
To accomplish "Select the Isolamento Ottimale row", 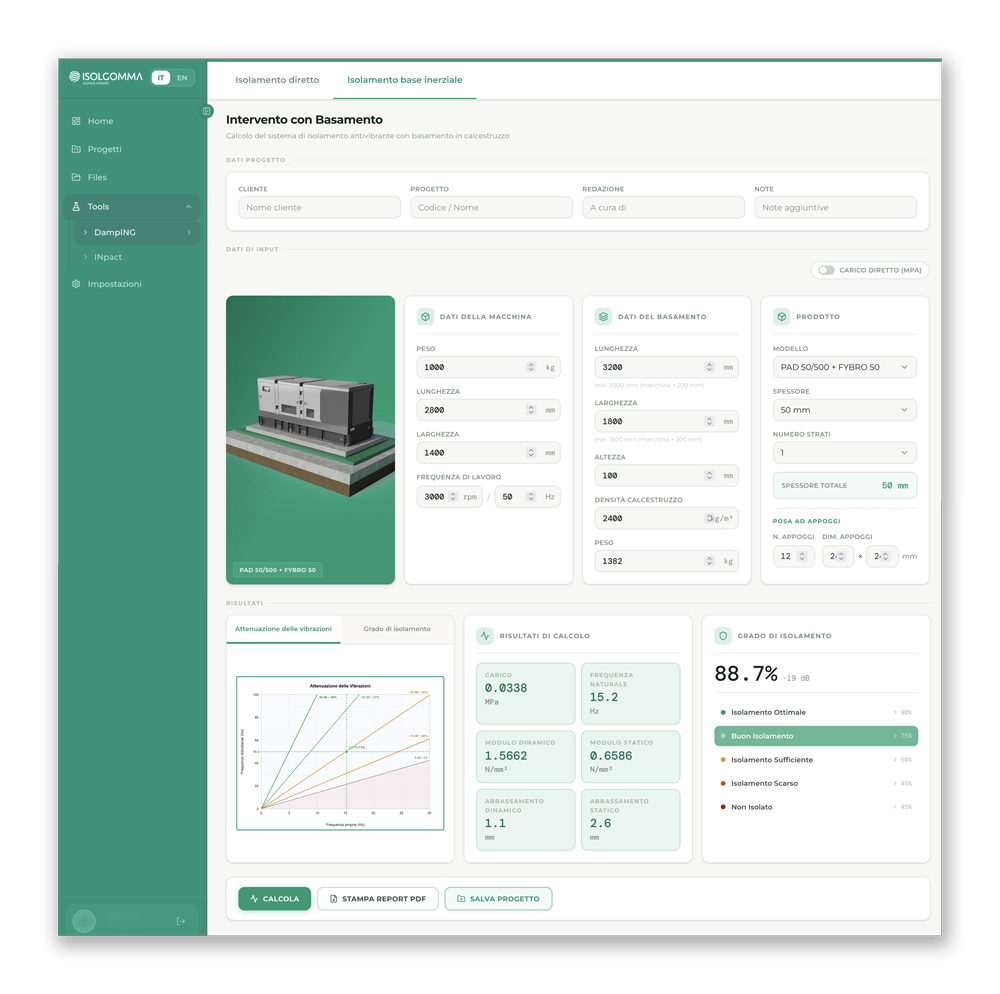I will (816, 713).
